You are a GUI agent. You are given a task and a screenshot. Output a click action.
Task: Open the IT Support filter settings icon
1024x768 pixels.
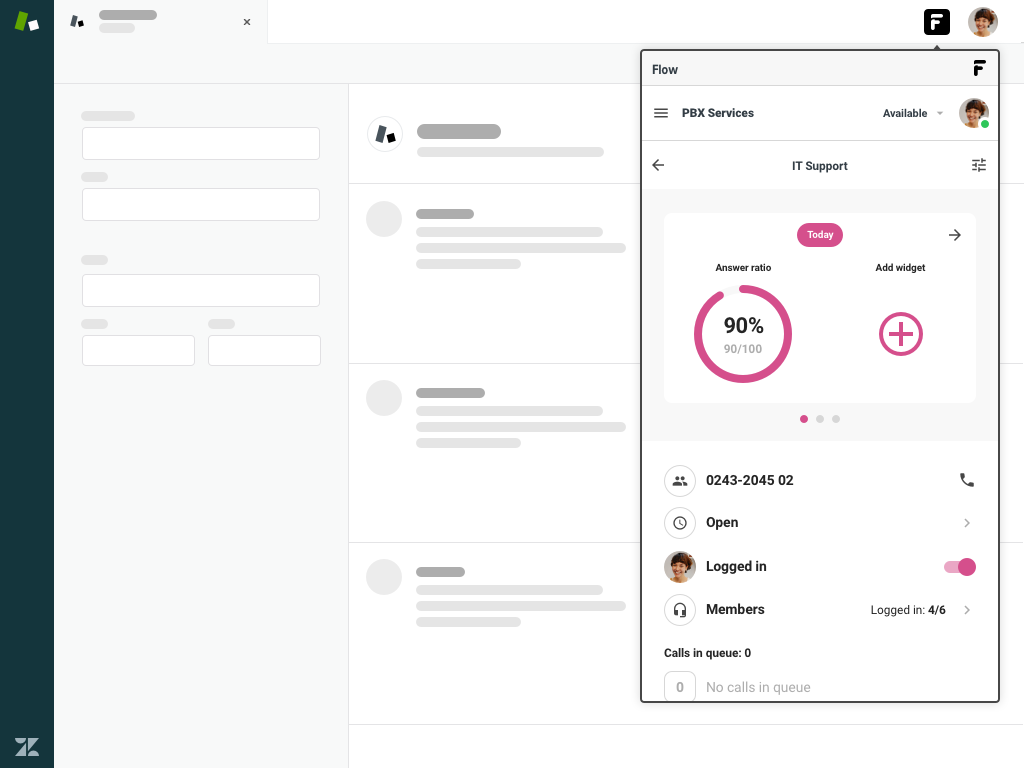[979, 166]
